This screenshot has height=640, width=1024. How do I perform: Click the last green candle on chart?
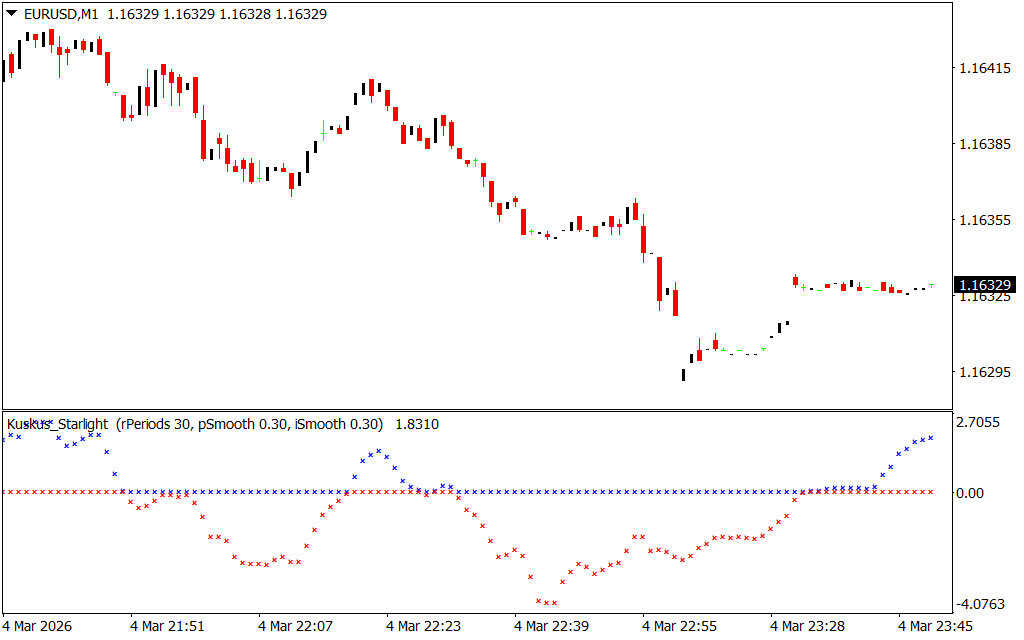pyautogui.click(x=932, y=285)
